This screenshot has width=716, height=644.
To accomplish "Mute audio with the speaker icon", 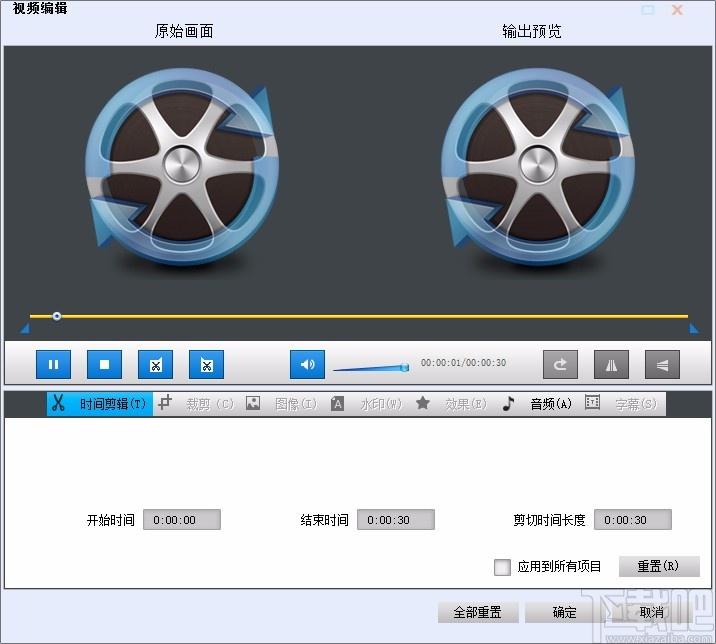I will 307,364.
